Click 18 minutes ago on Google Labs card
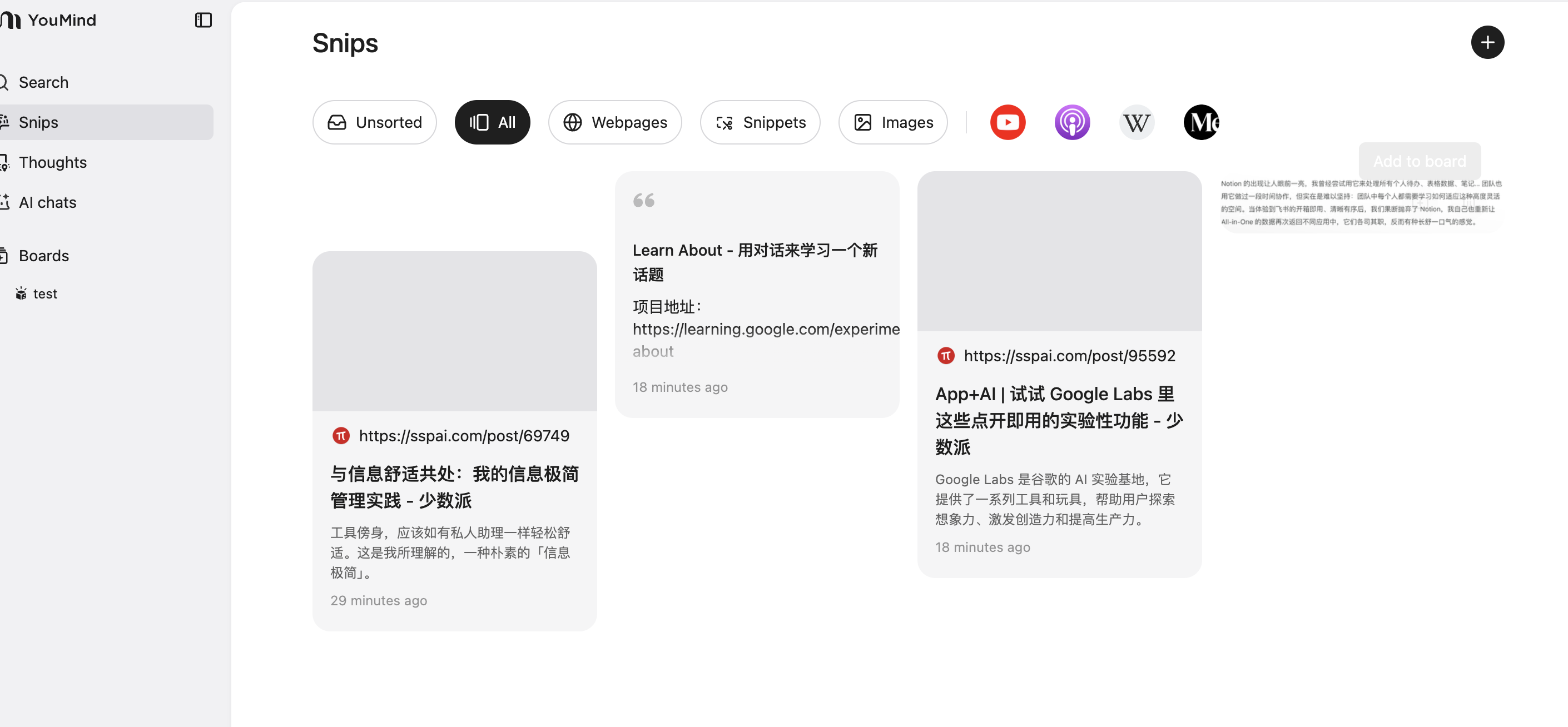The width and height of the screenshot is (1568, 727). [983, 547]
